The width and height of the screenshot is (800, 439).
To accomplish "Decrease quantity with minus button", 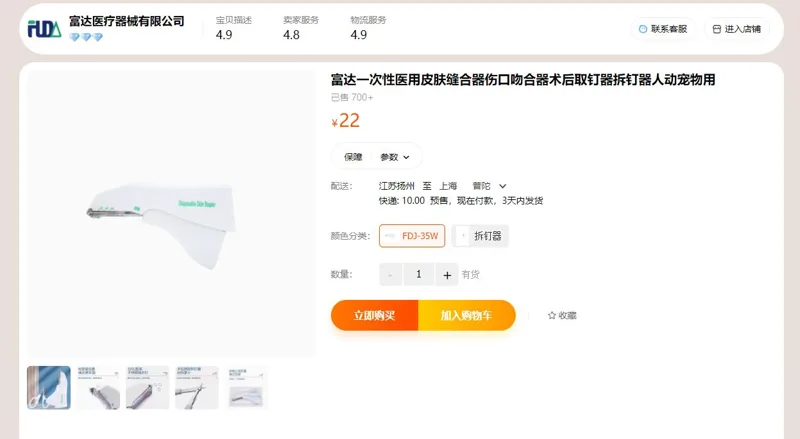I will point(390,275).
